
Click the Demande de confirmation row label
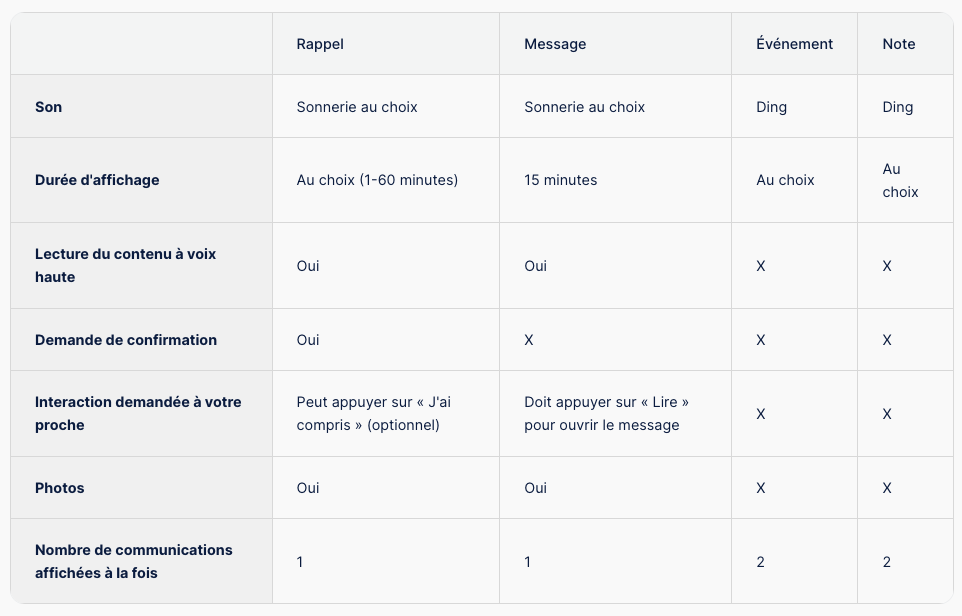126,340
